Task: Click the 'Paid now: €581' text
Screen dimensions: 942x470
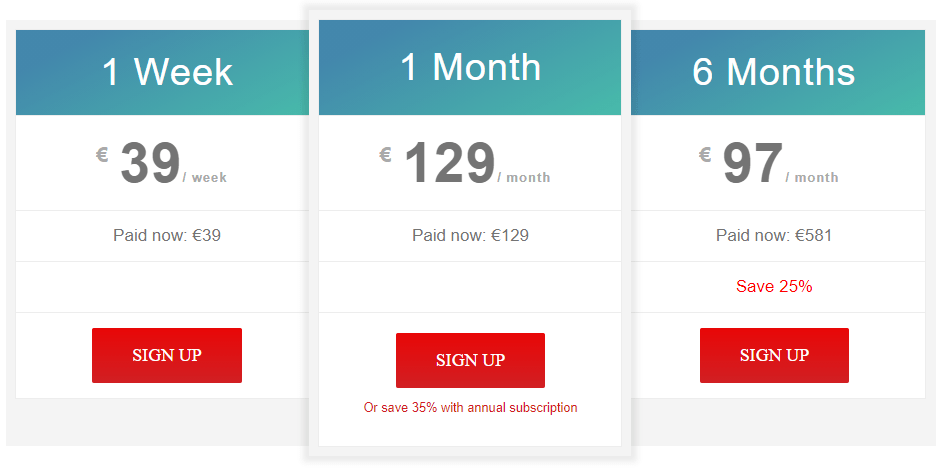Action: coord(774,235)
